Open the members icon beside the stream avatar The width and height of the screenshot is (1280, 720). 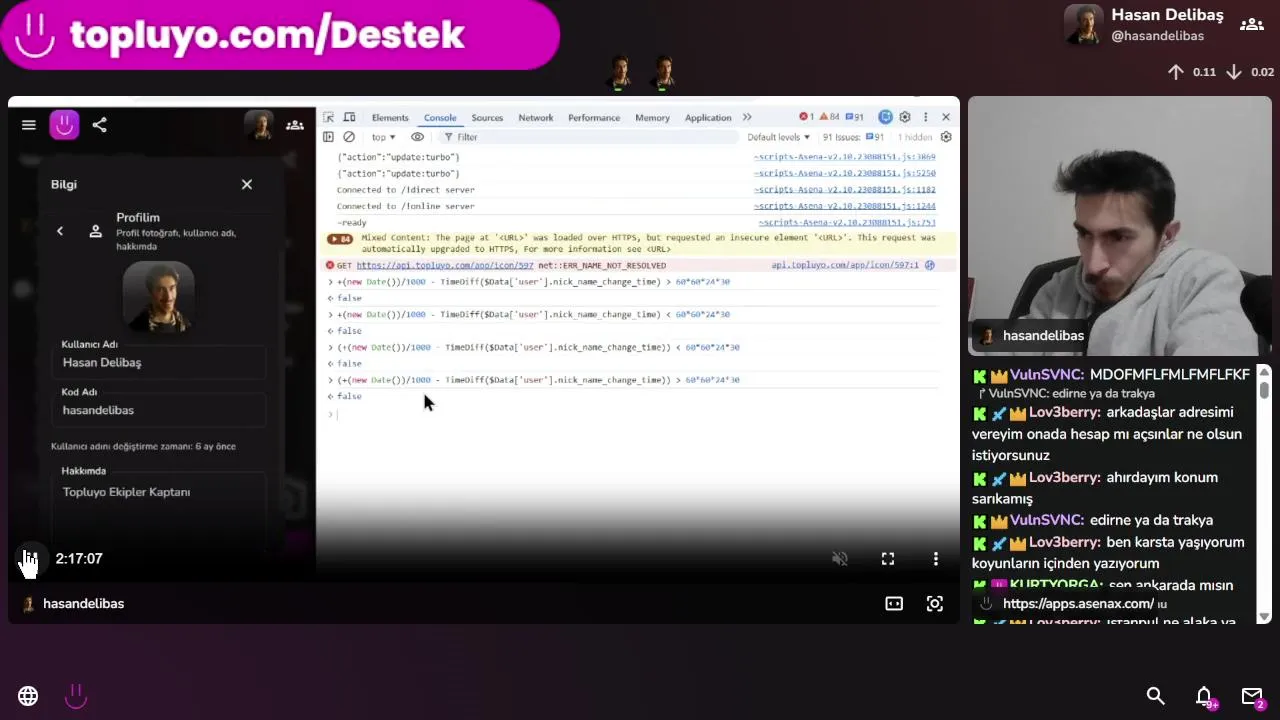[295, 125]
